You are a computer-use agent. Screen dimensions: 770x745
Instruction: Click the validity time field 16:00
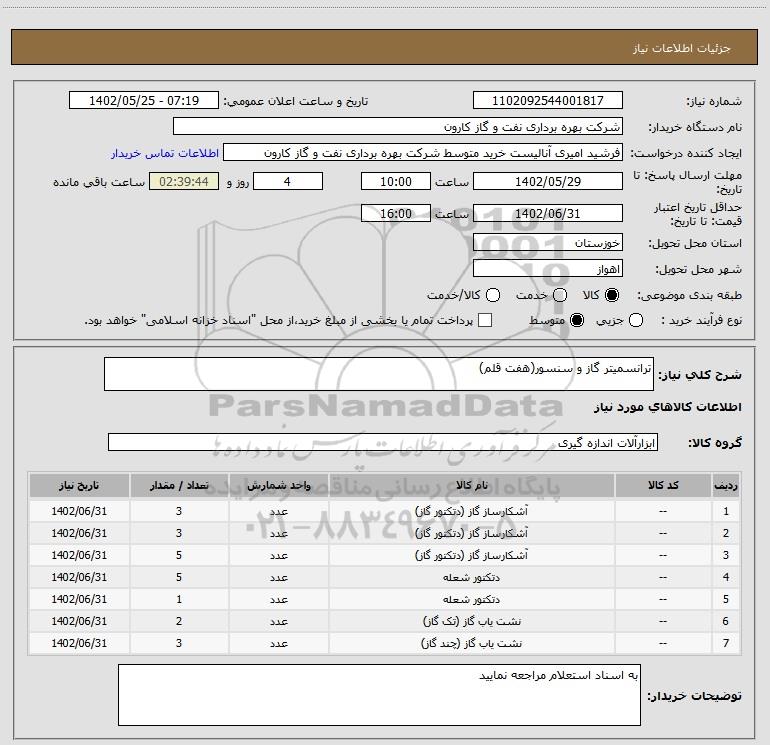(396, 213)
